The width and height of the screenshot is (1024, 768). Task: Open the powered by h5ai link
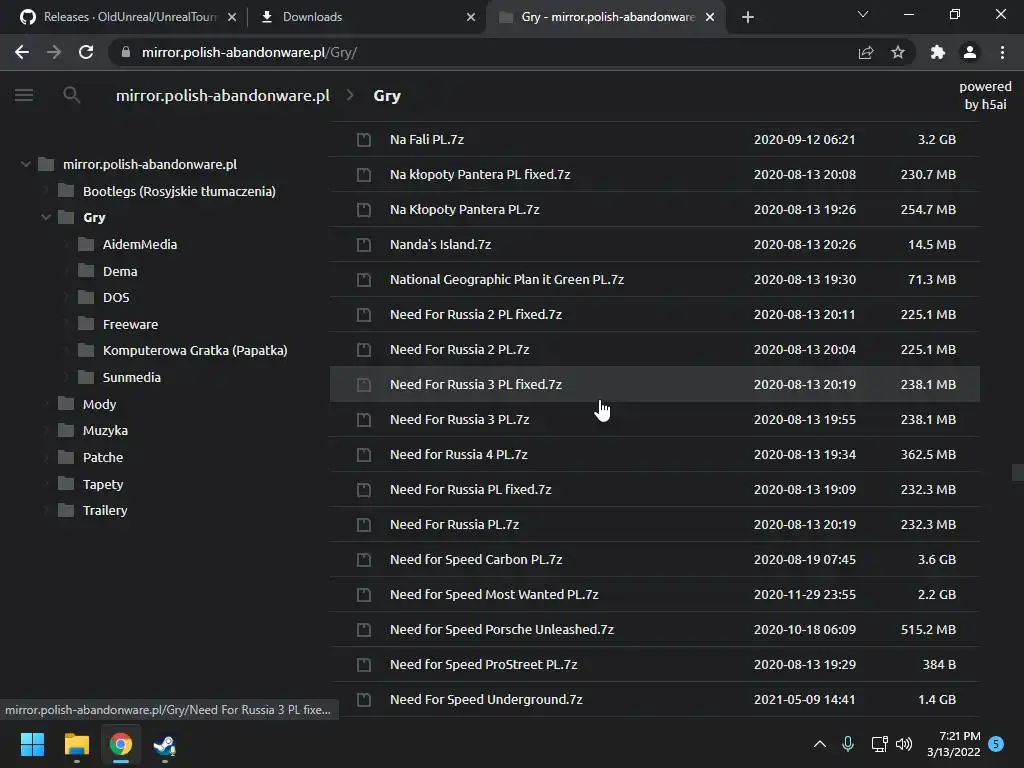[x=985, y=95]
